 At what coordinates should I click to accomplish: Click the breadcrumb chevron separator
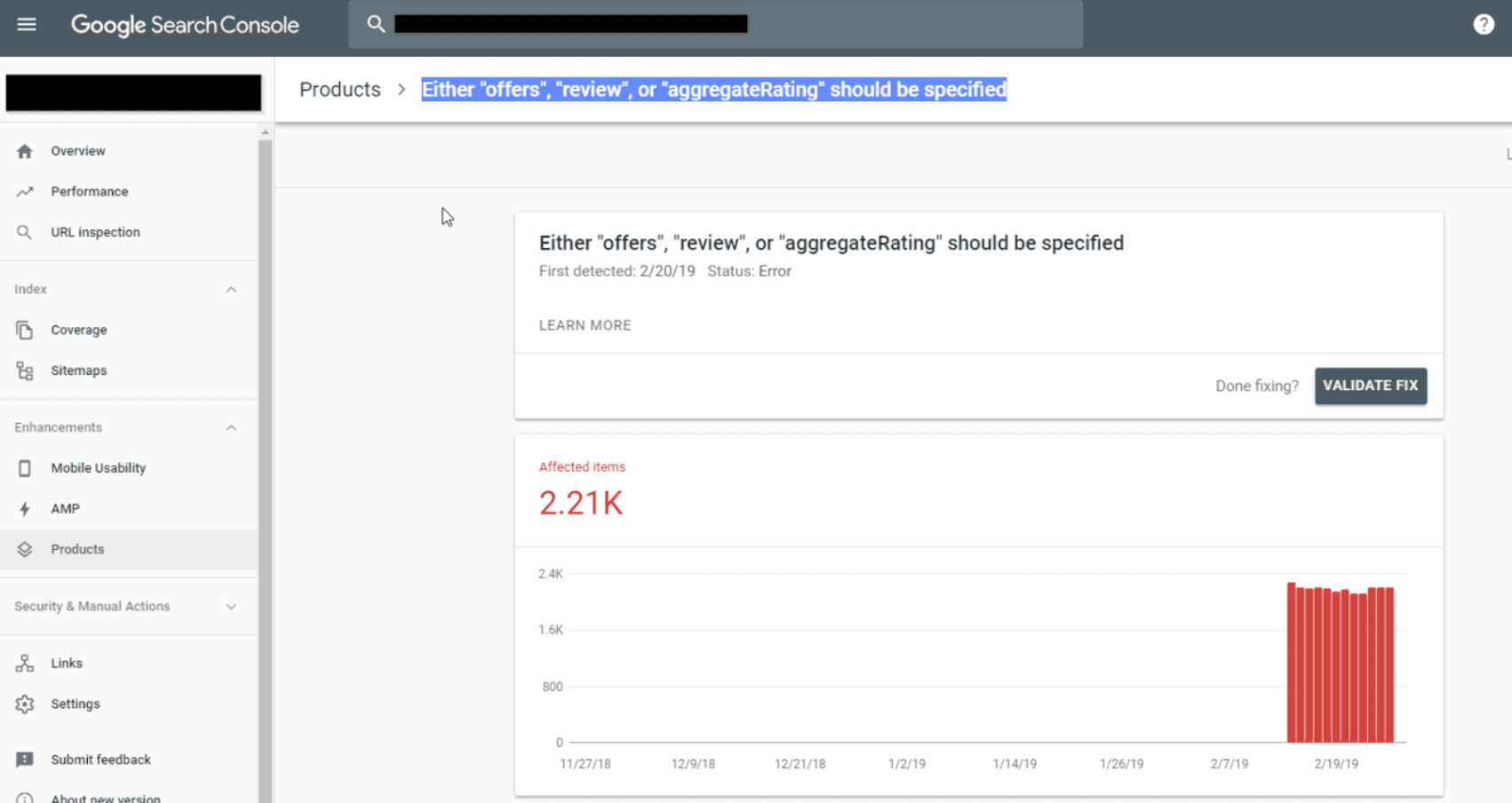tap(402, 90)
